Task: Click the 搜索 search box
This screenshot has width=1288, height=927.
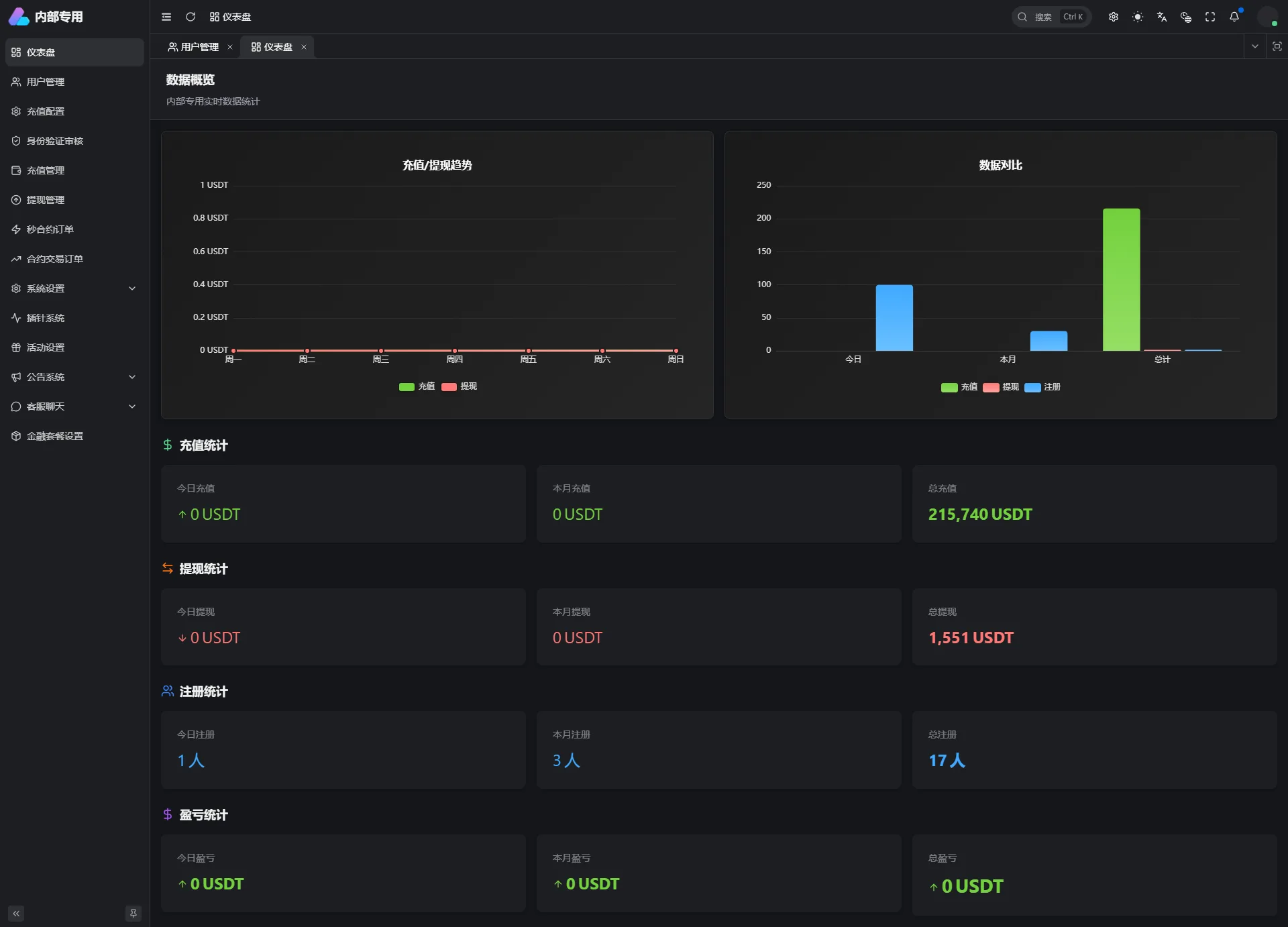Action: tap(1051, 17)
